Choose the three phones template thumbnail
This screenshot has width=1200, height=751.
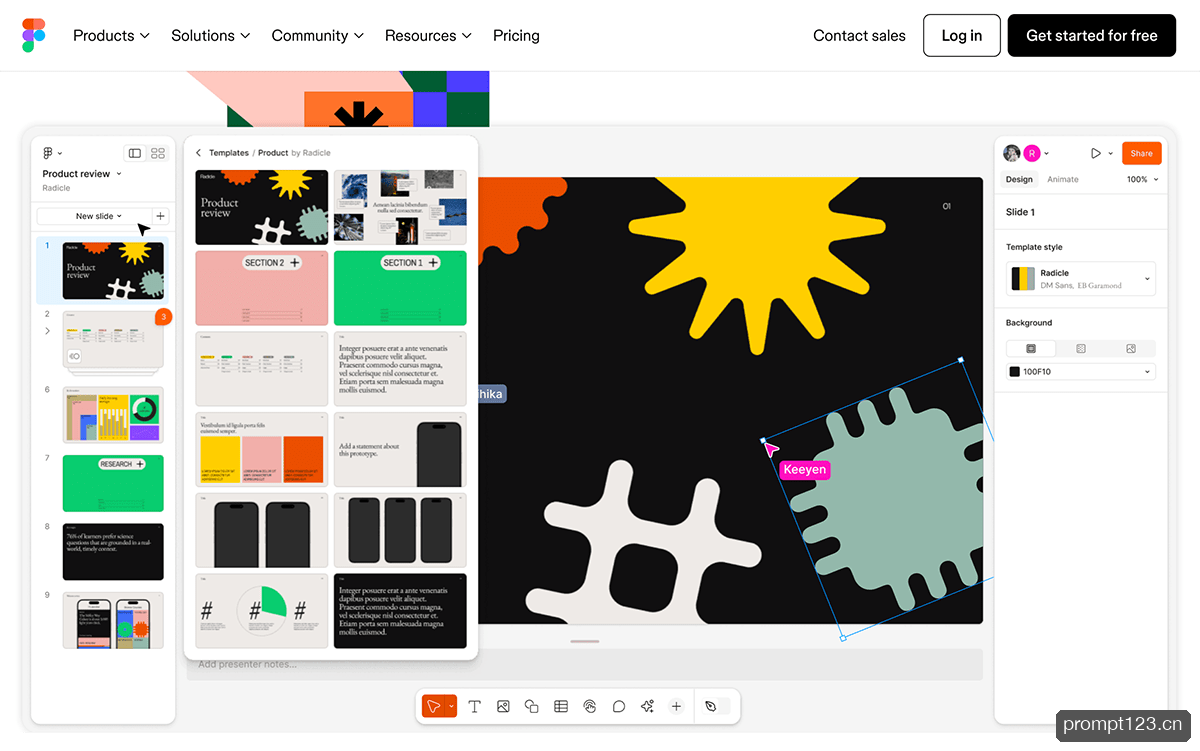400,530
